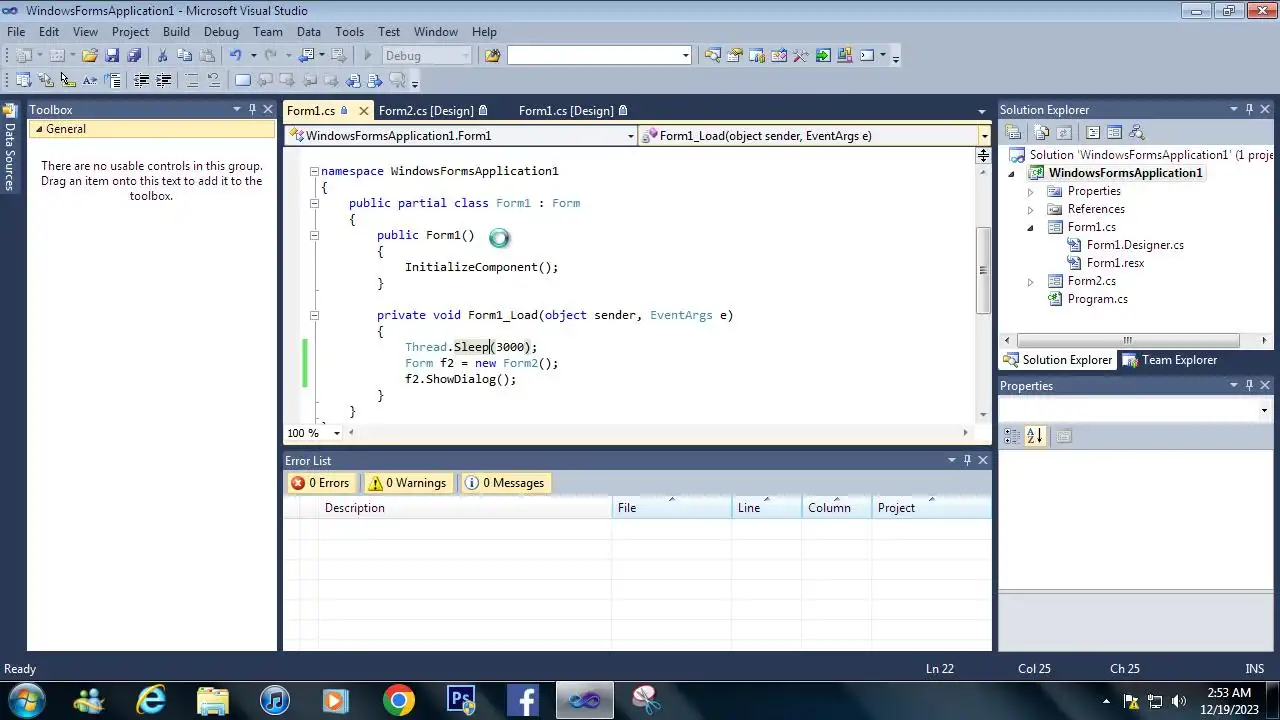Sort Error List by Project column
The image size is (1280, 720).
[931, 508]
